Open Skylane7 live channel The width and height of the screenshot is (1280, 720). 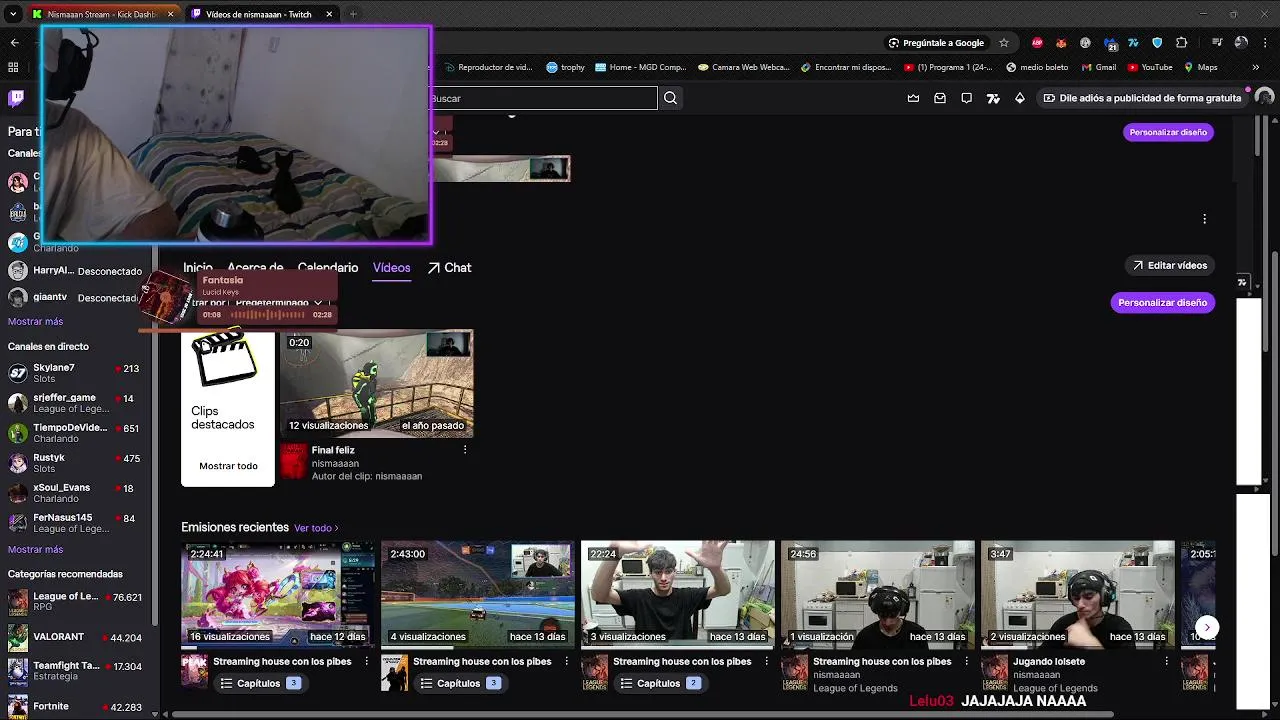74,373
